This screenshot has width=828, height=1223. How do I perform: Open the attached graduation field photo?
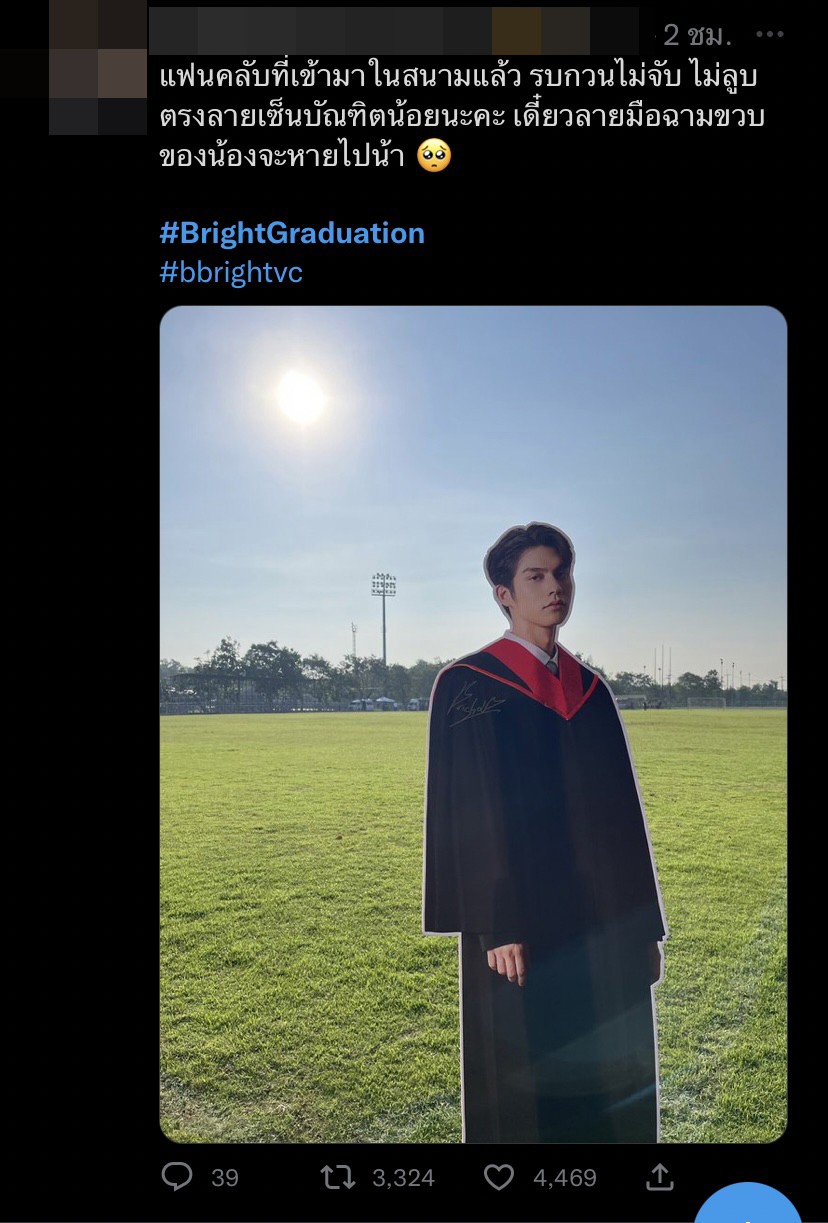coord(473,725)
